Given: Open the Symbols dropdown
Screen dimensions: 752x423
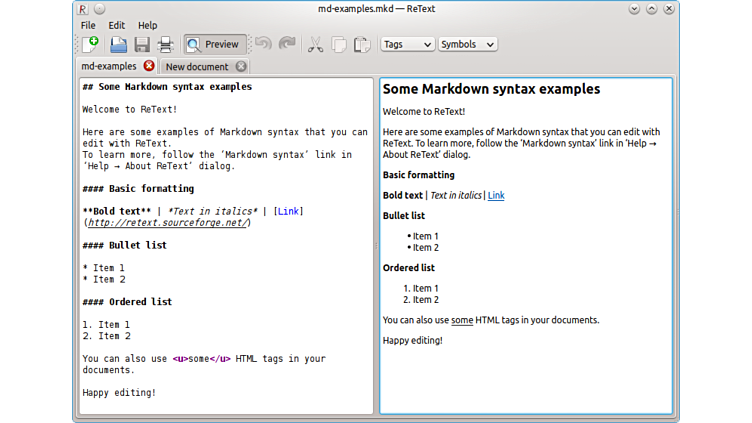Looking at the screenshot, I should [x=467, y=44].
